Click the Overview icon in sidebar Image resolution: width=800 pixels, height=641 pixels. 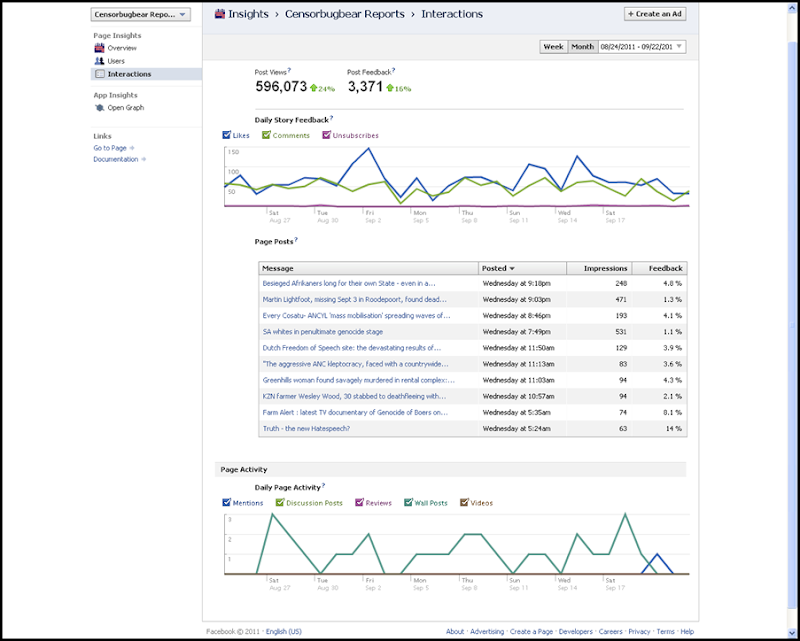point(99,48)
